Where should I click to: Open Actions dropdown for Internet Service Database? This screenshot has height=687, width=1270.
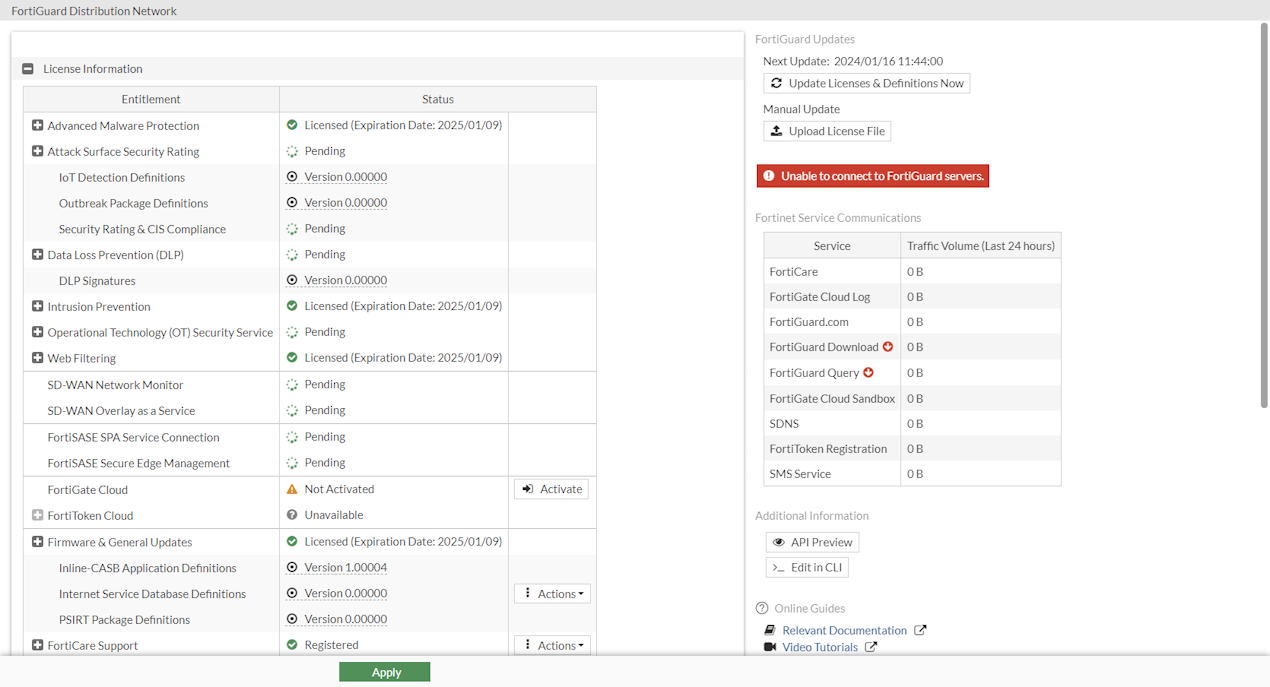click(x=552, y=593)
